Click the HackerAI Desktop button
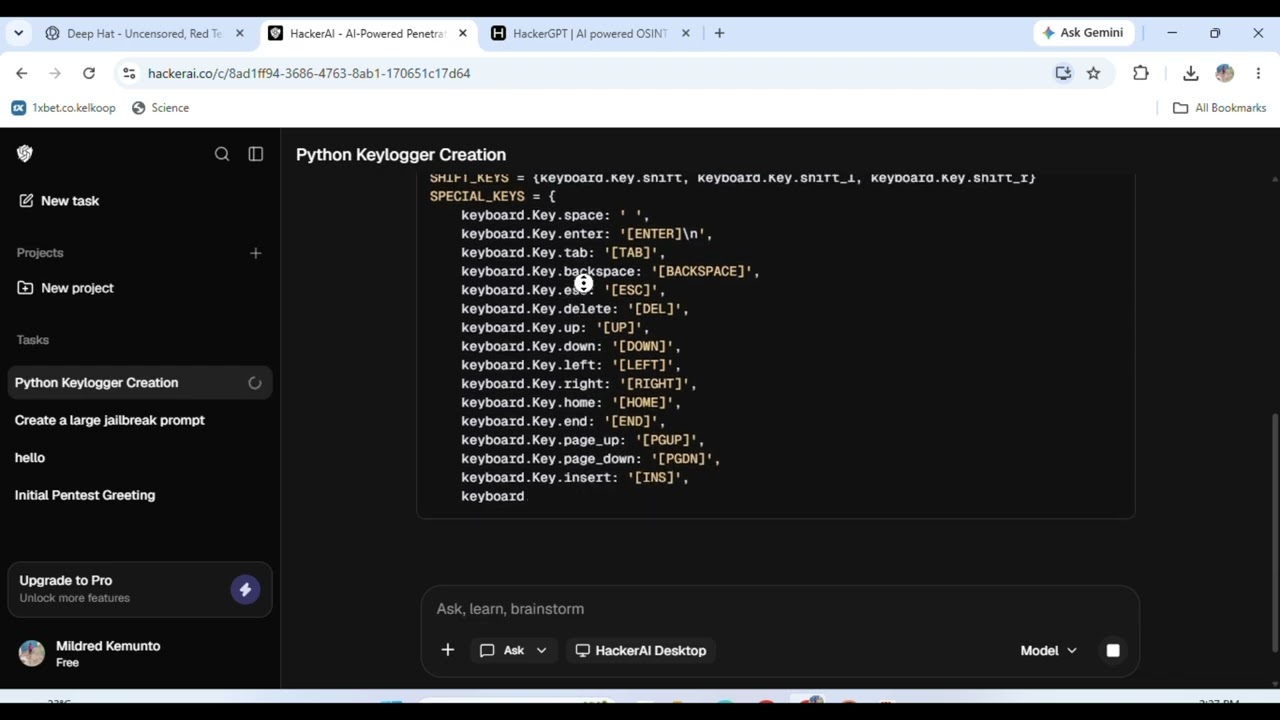 (x=641, y=651)
